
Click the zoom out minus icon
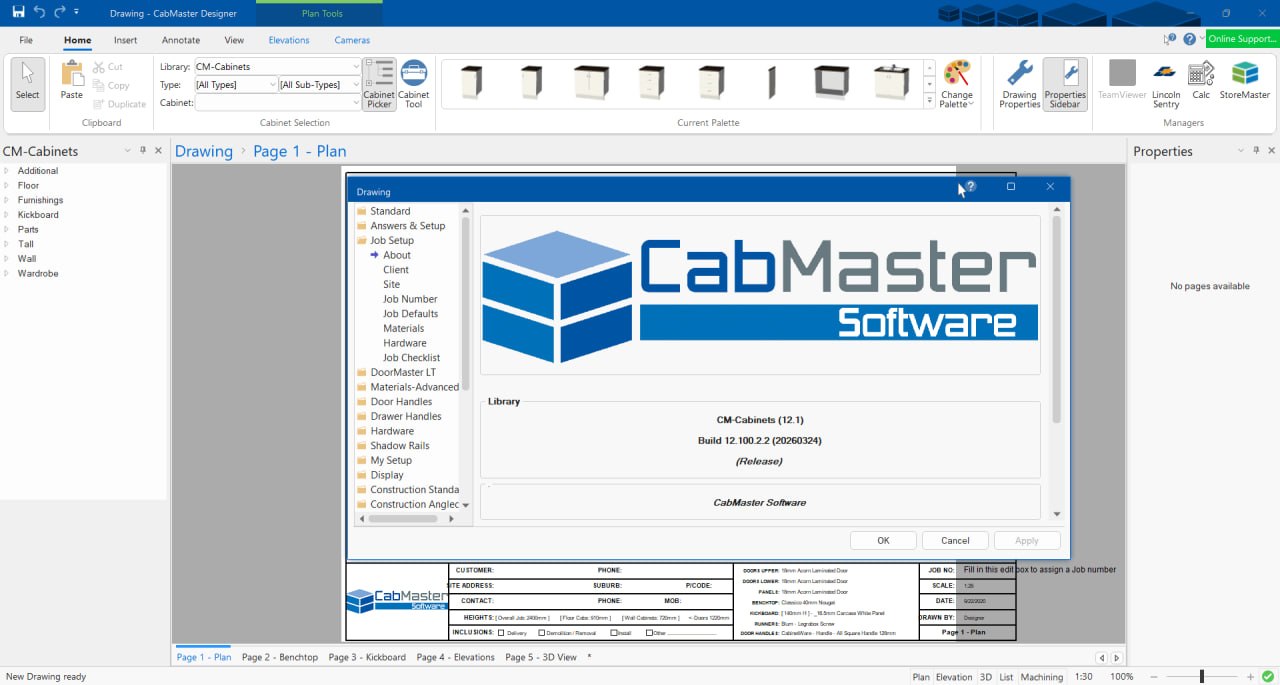click(x=1153, y=677)
